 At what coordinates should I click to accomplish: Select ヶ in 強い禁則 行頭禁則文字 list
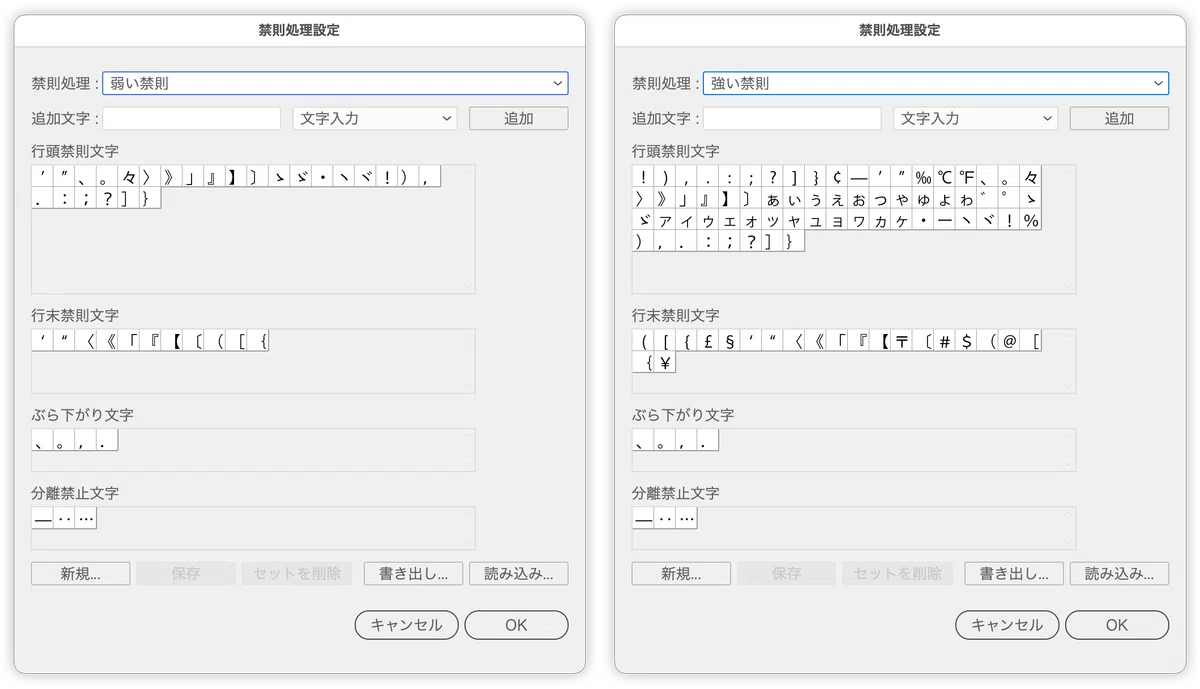(x=902, y=220)
